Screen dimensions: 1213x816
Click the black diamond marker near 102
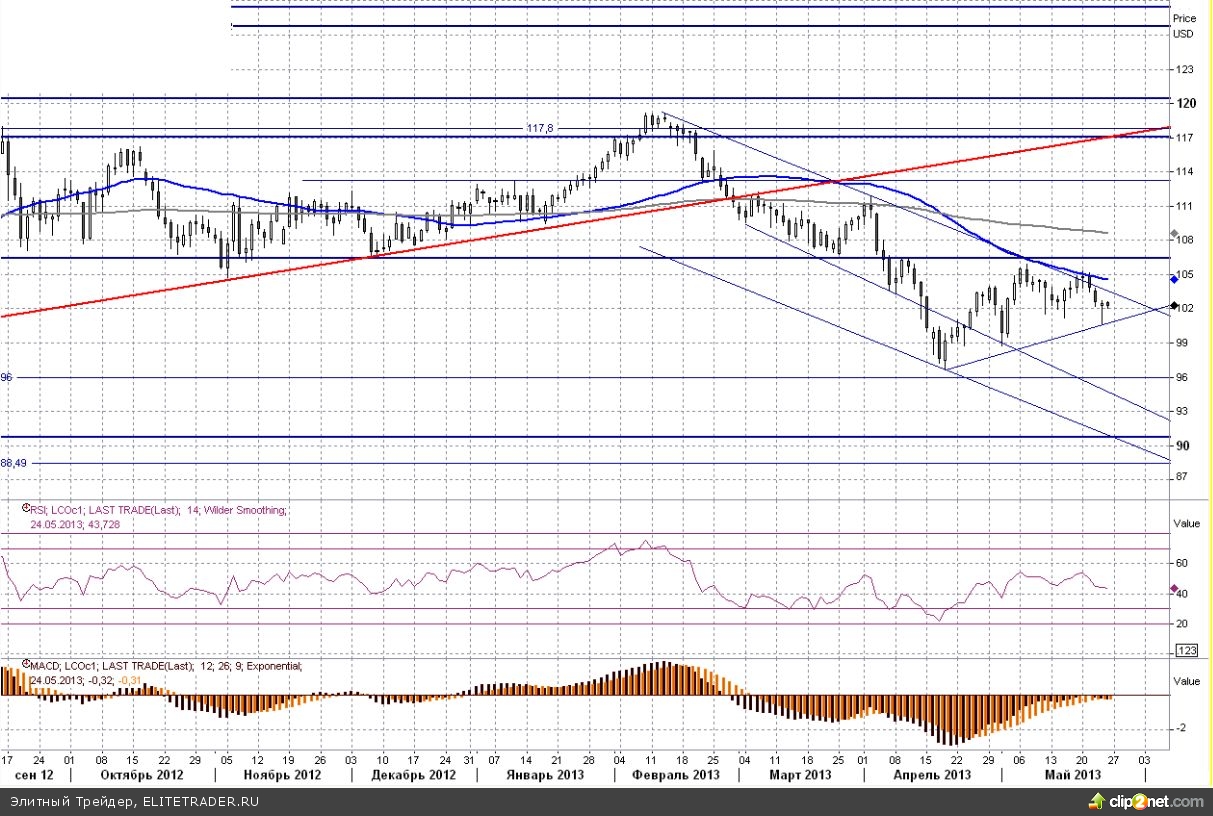1175,306
